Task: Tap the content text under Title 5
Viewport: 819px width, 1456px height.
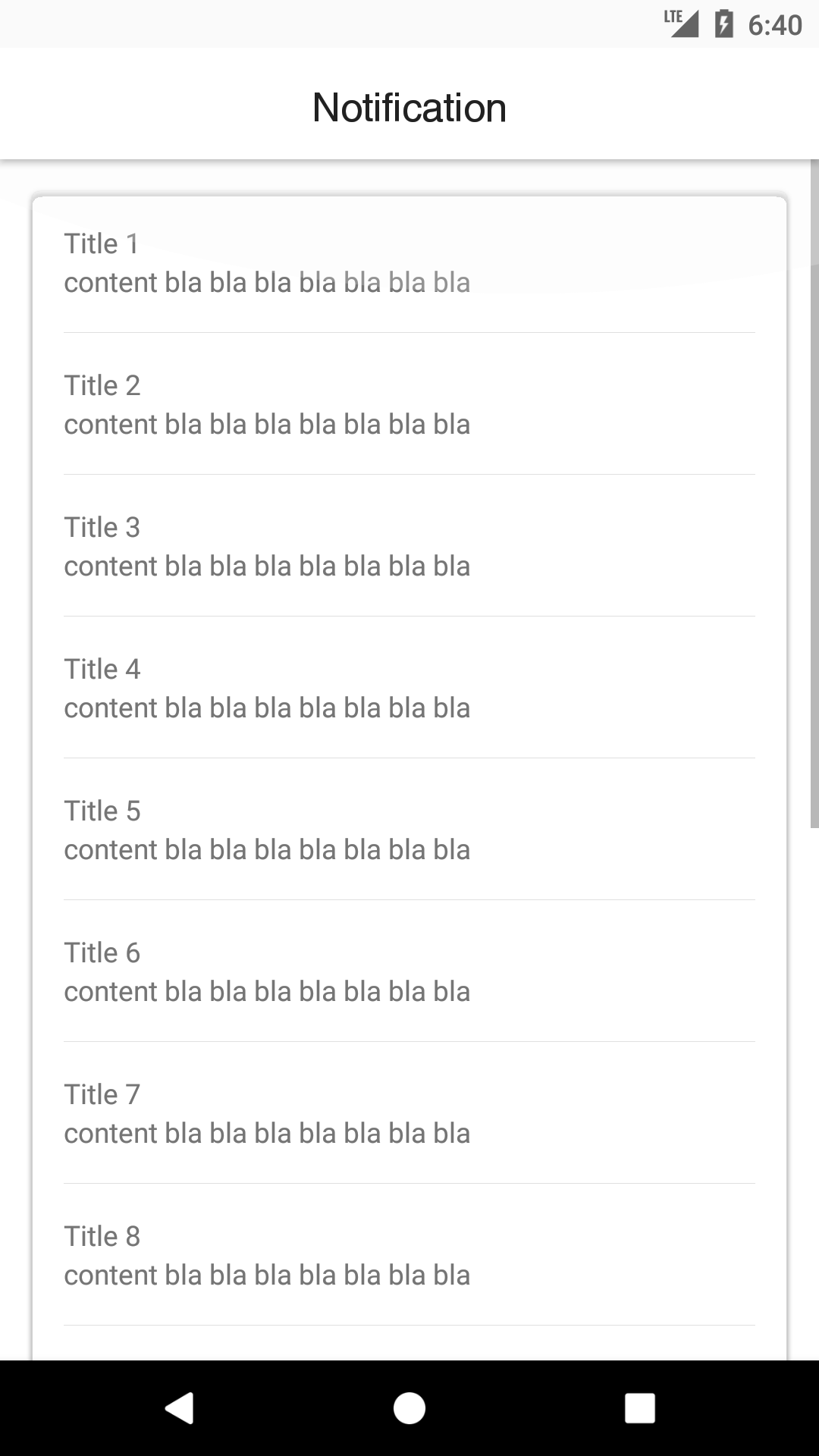Action: (268, 849)
